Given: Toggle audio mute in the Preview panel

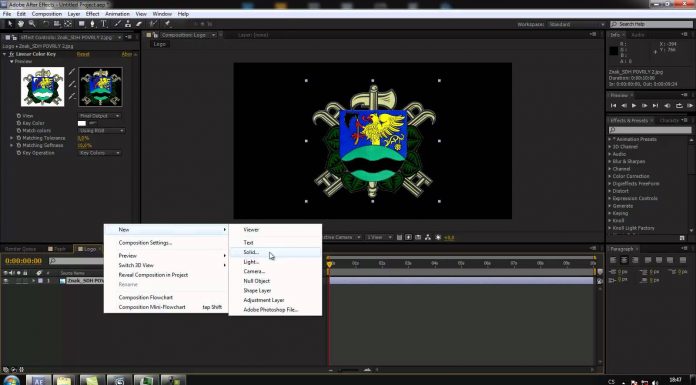Looking at the screenshot, I should tap(667, 106).
